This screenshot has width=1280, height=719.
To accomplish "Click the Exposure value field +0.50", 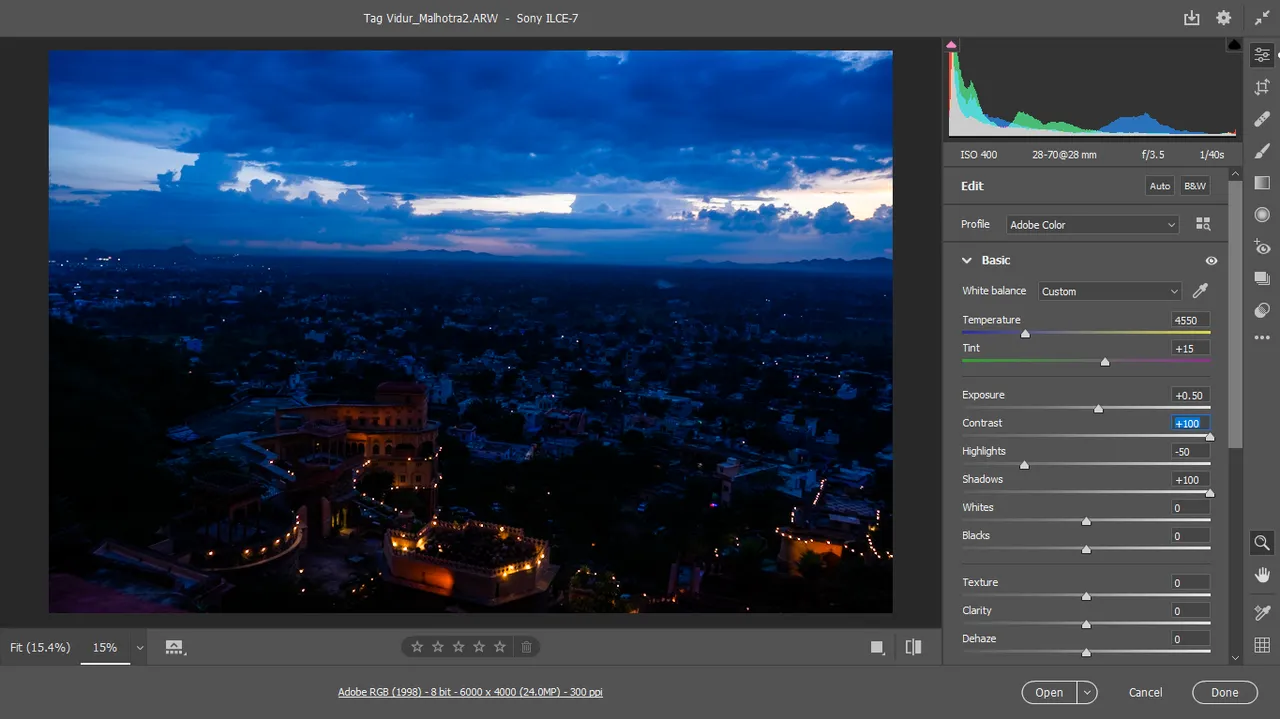I will click(1190, 395).
